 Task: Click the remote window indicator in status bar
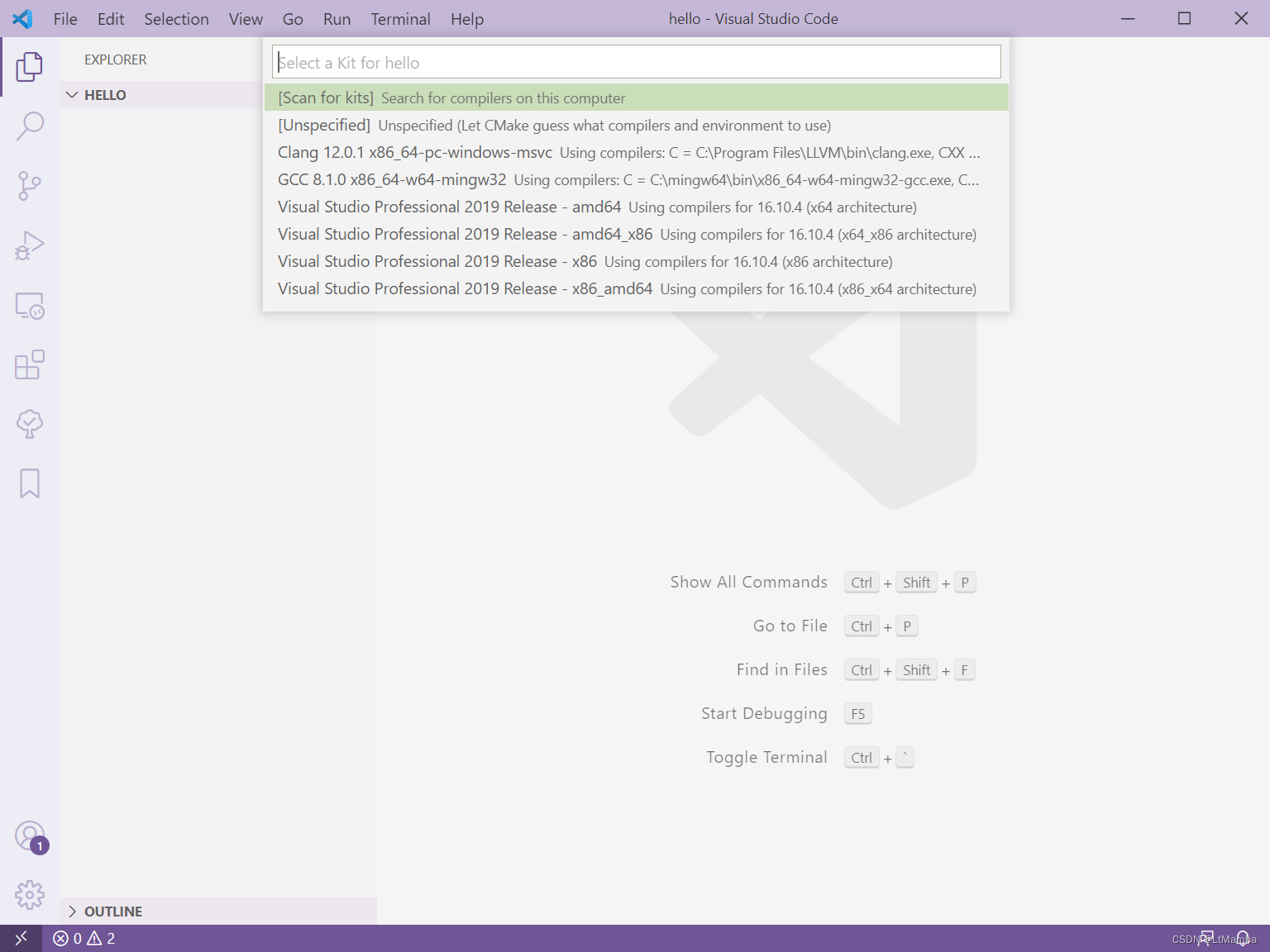[x=21, y=938]
